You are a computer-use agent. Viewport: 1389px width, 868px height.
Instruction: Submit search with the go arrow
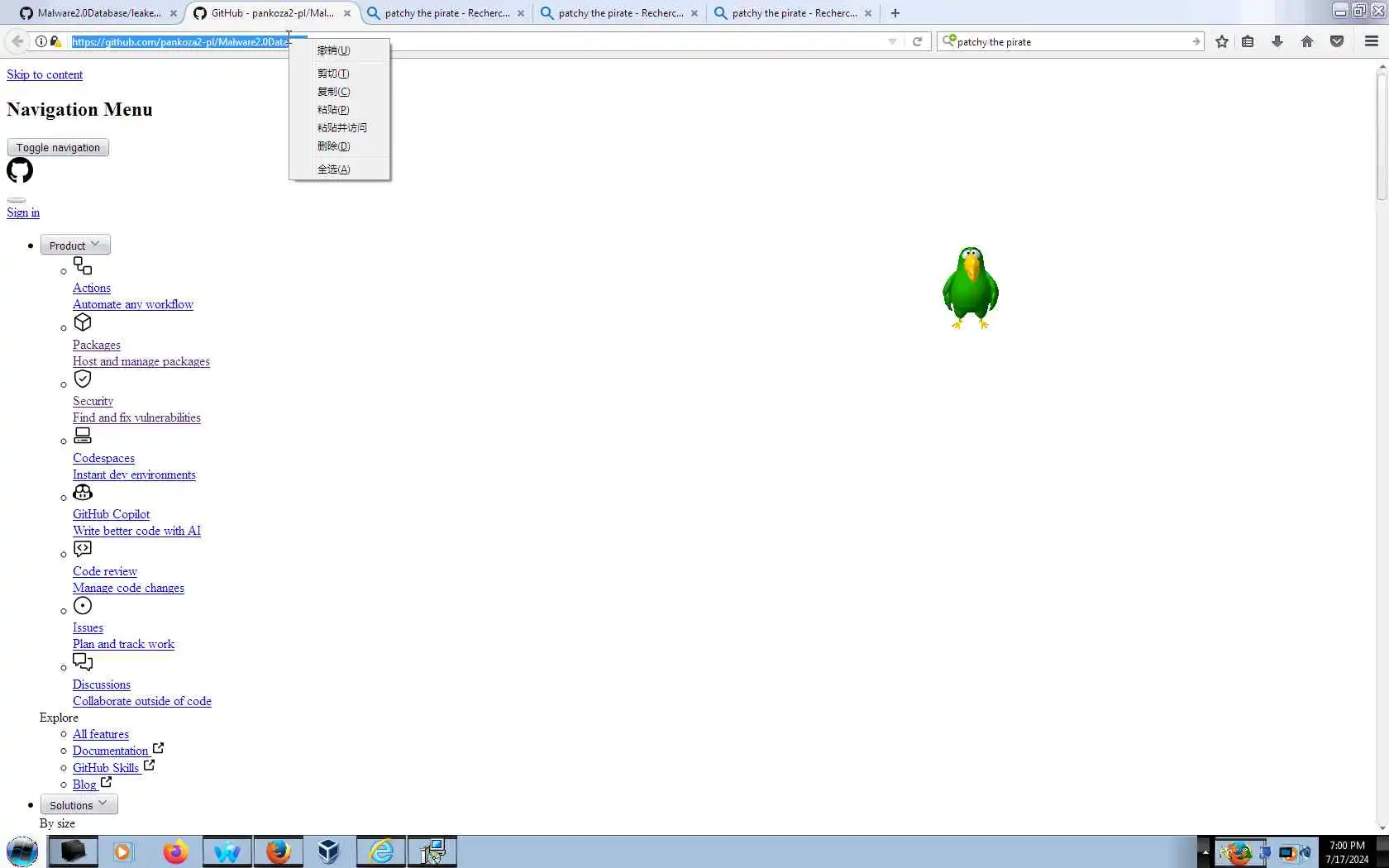click(1196, 41)
